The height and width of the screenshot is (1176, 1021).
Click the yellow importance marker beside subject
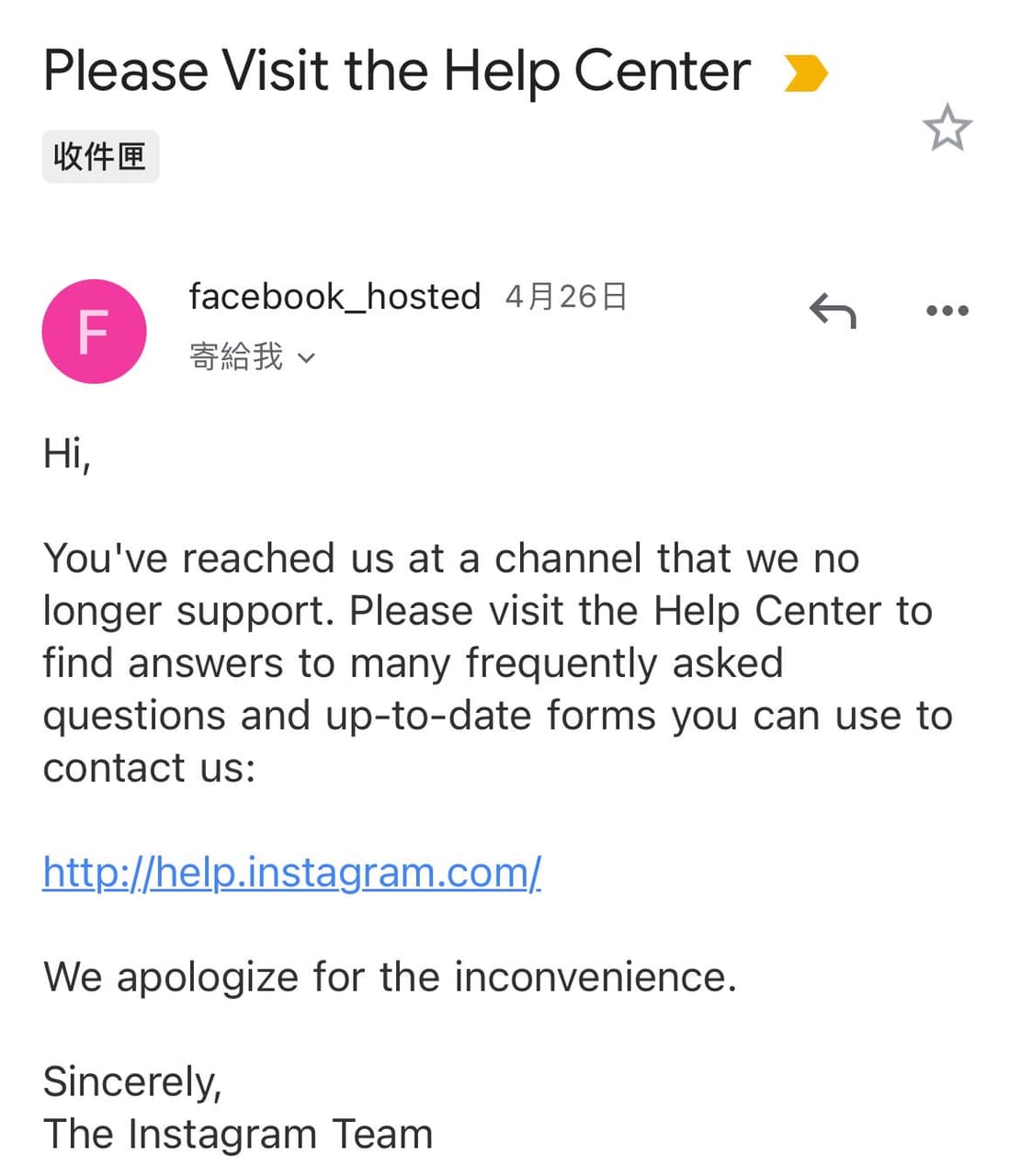point(806,73)
